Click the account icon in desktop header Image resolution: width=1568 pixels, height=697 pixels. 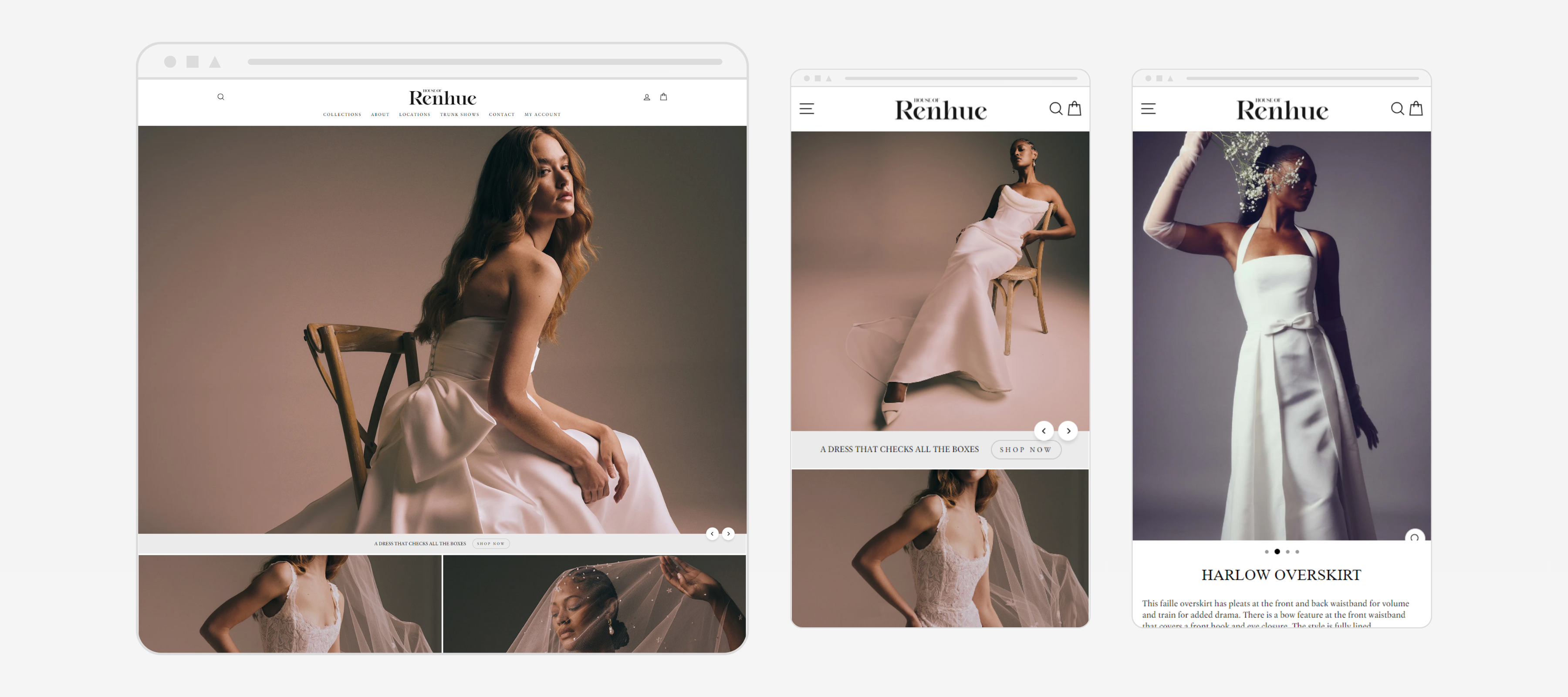[646, 96]
